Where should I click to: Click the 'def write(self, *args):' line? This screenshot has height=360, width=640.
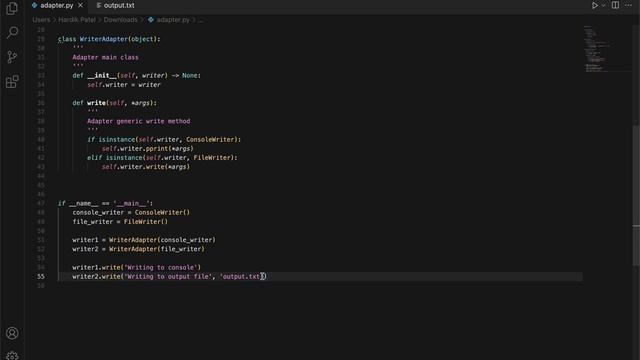pos(114,103)
